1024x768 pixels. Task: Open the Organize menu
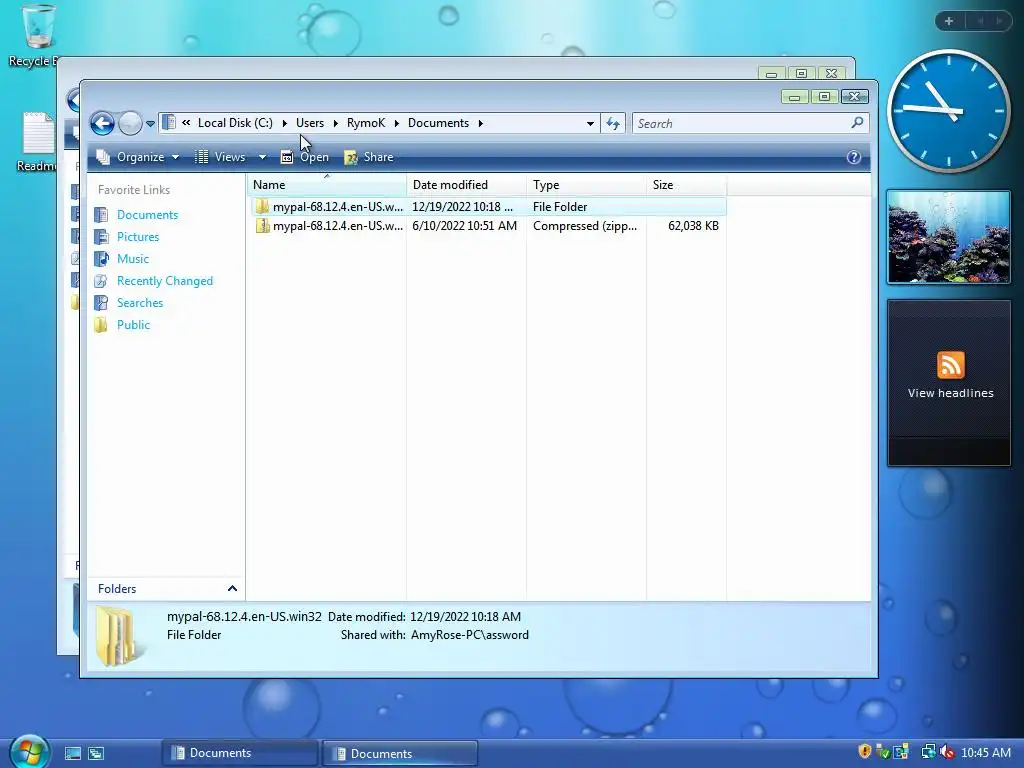tap(137, 157)
